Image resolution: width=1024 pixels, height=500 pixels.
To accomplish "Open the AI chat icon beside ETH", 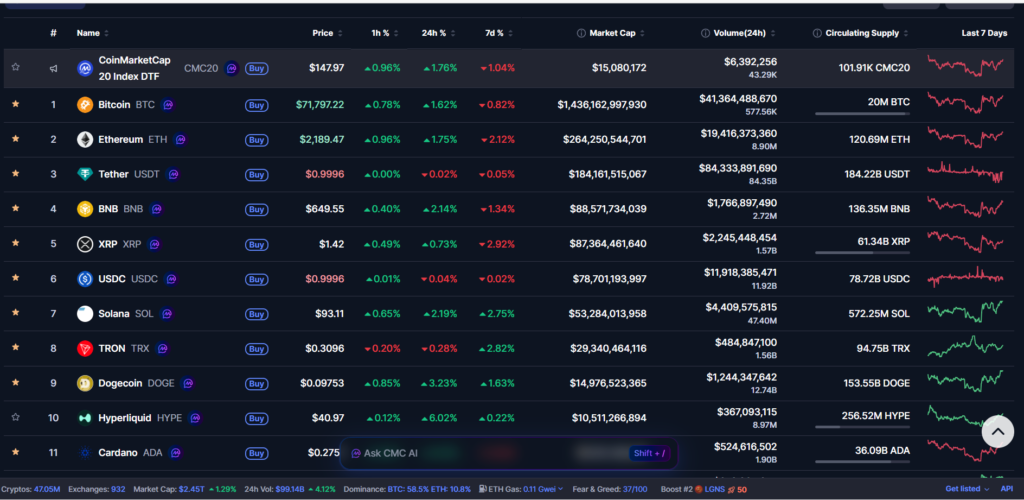I will point(181,139).
